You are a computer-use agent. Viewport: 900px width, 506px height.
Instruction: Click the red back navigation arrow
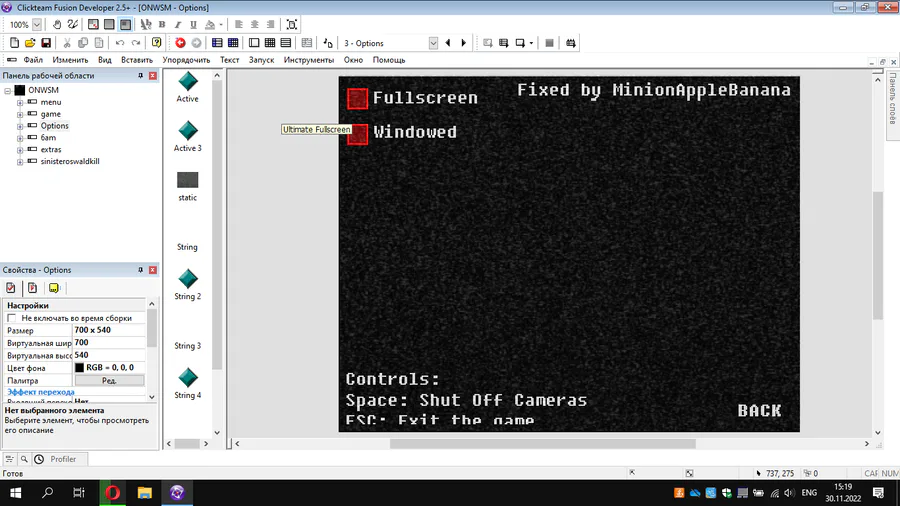pyautogui.click(x=180, y=43)
